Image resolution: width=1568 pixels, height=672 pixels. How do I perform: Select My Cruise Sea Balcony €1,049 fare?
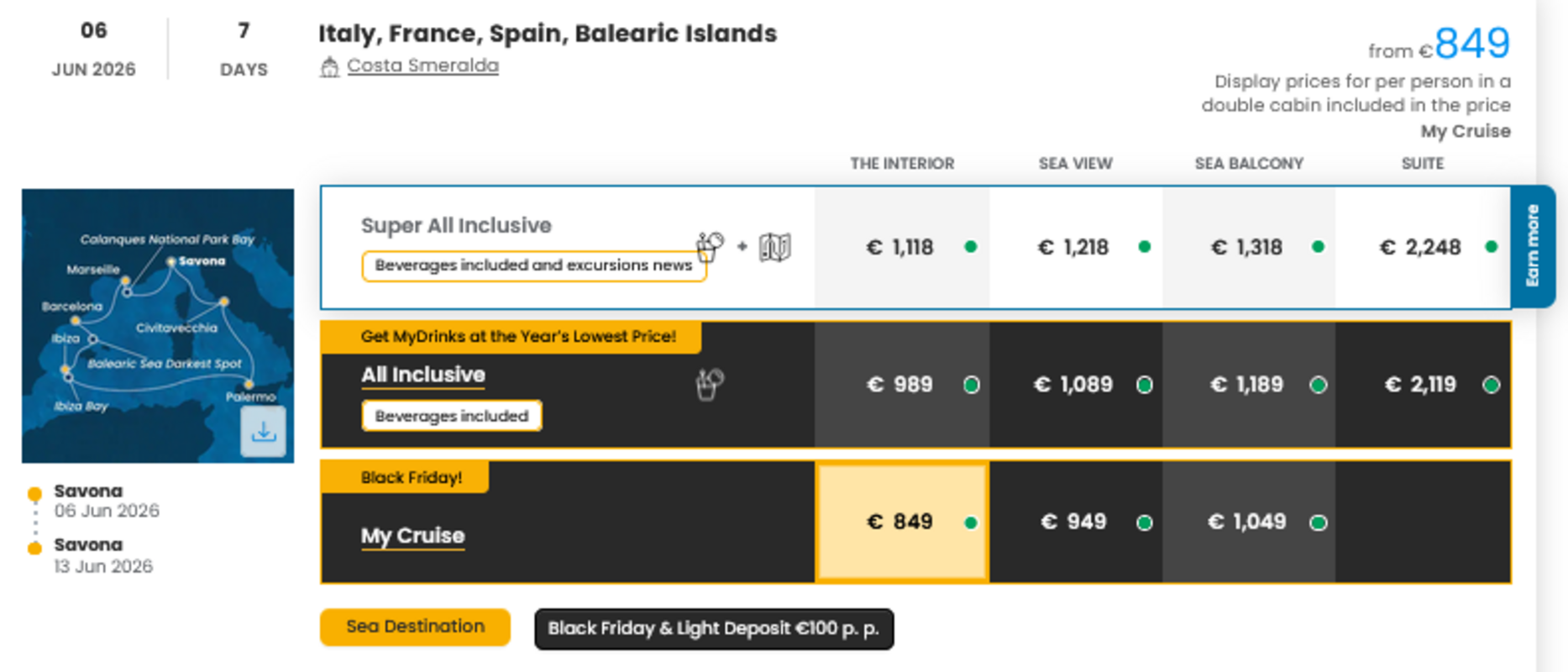click(x=1248, y=522)
